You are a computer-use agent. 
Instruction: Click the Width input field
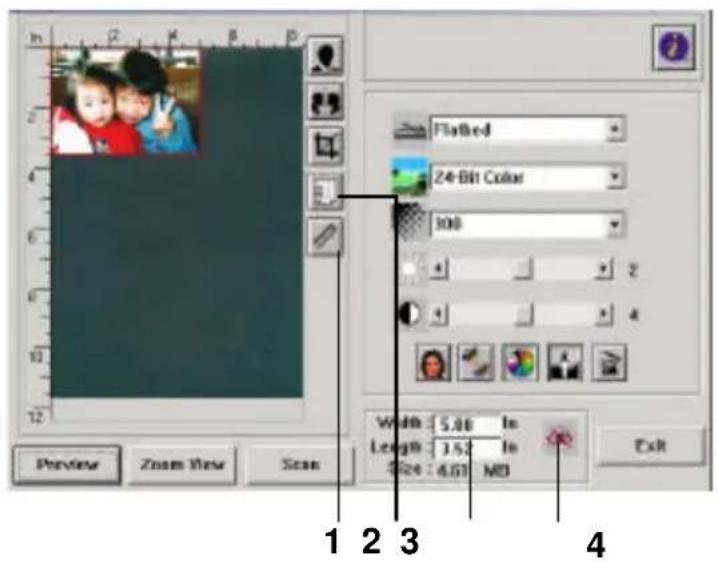[468, 424]
